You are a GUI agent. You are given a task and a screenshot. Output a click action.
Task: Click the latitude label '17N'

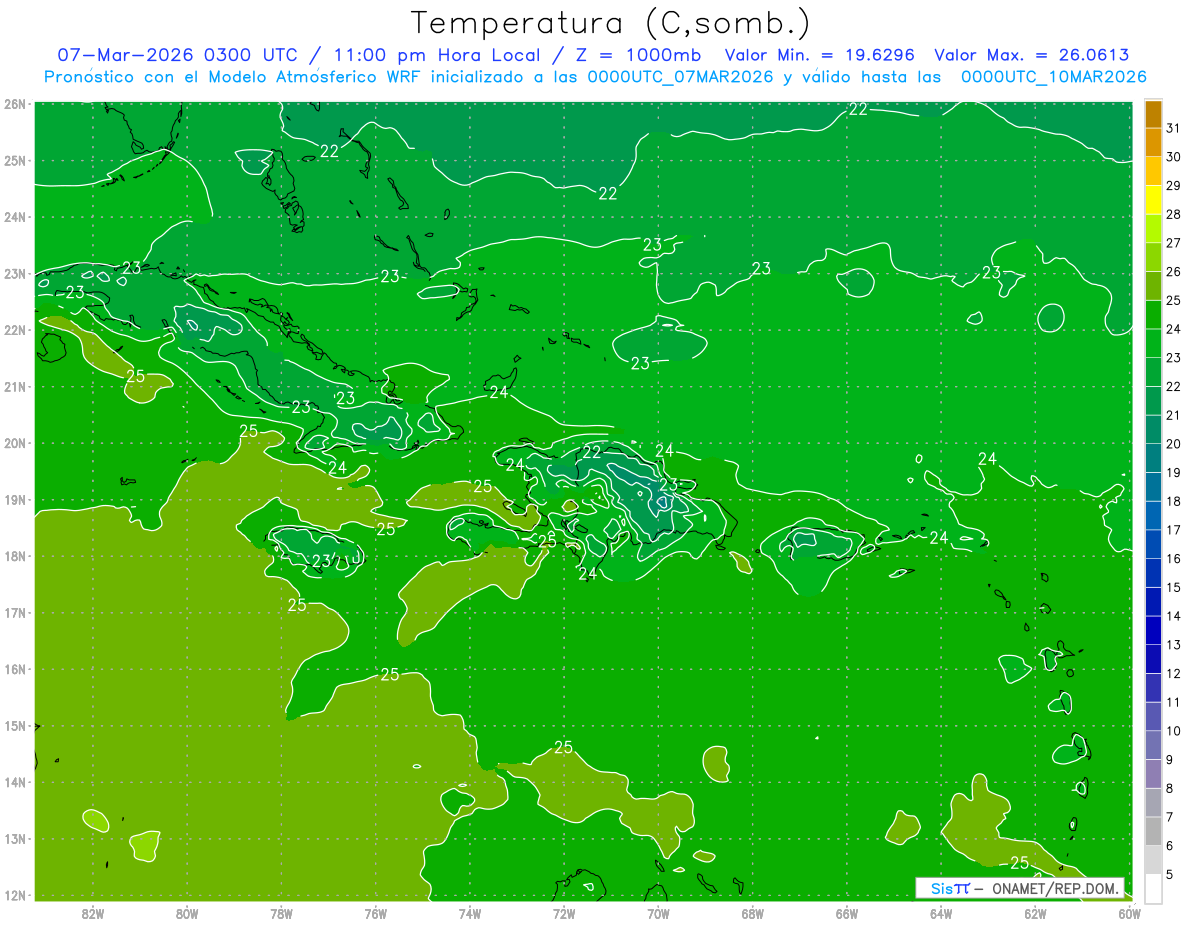pyautogui.click(x=15, y=613)
